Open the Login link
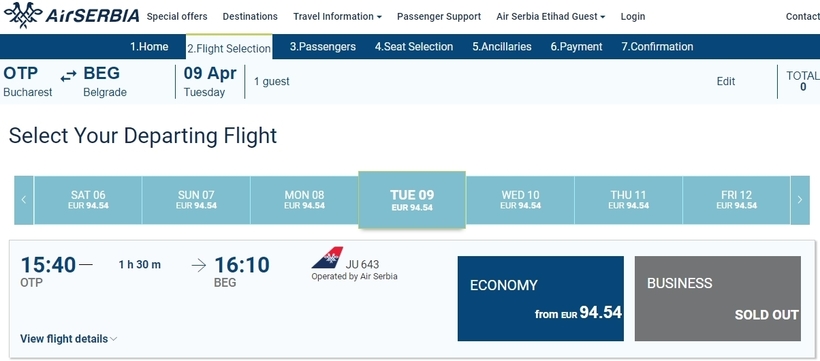The image size is (820, 361). (633, 16)
